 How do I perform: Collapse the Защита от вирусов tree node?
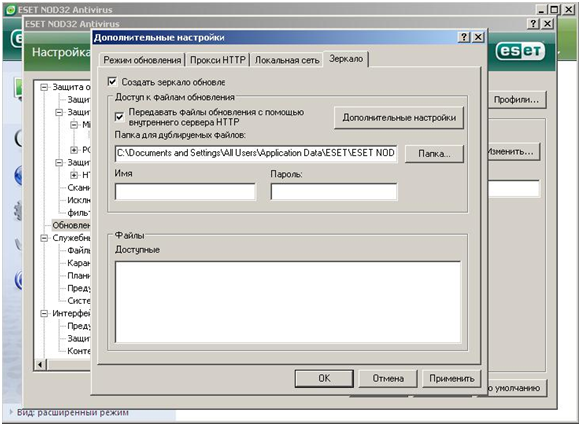tap(44, 87)
